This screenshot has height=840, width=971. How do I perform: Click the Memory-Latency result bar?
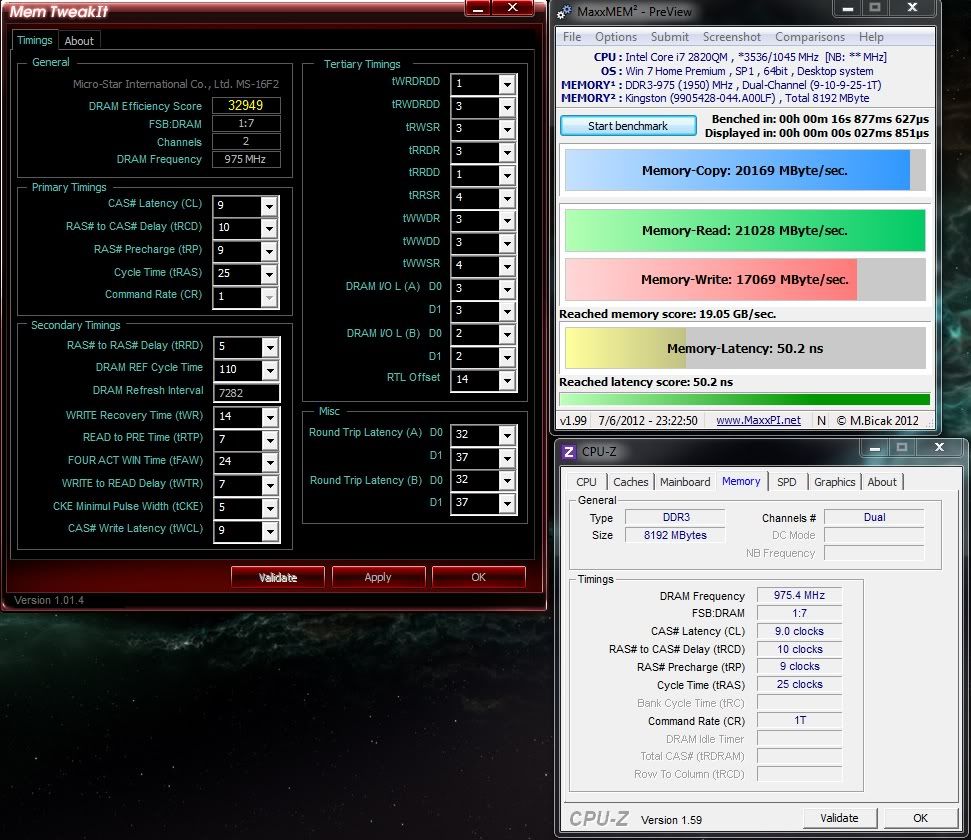(745, 348)
